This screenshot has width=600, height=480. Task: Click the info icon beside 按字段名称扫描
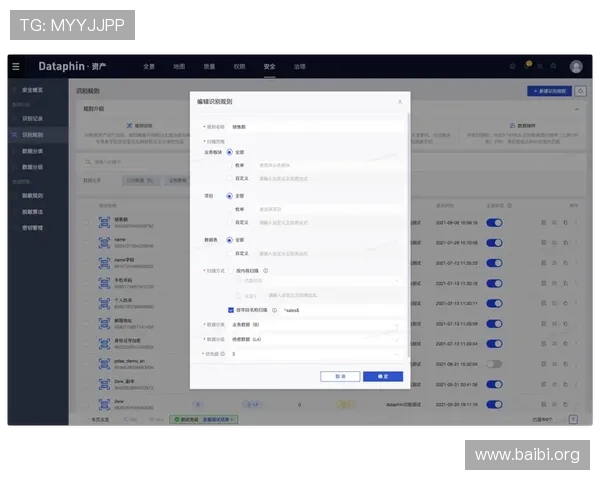point(274,310)
